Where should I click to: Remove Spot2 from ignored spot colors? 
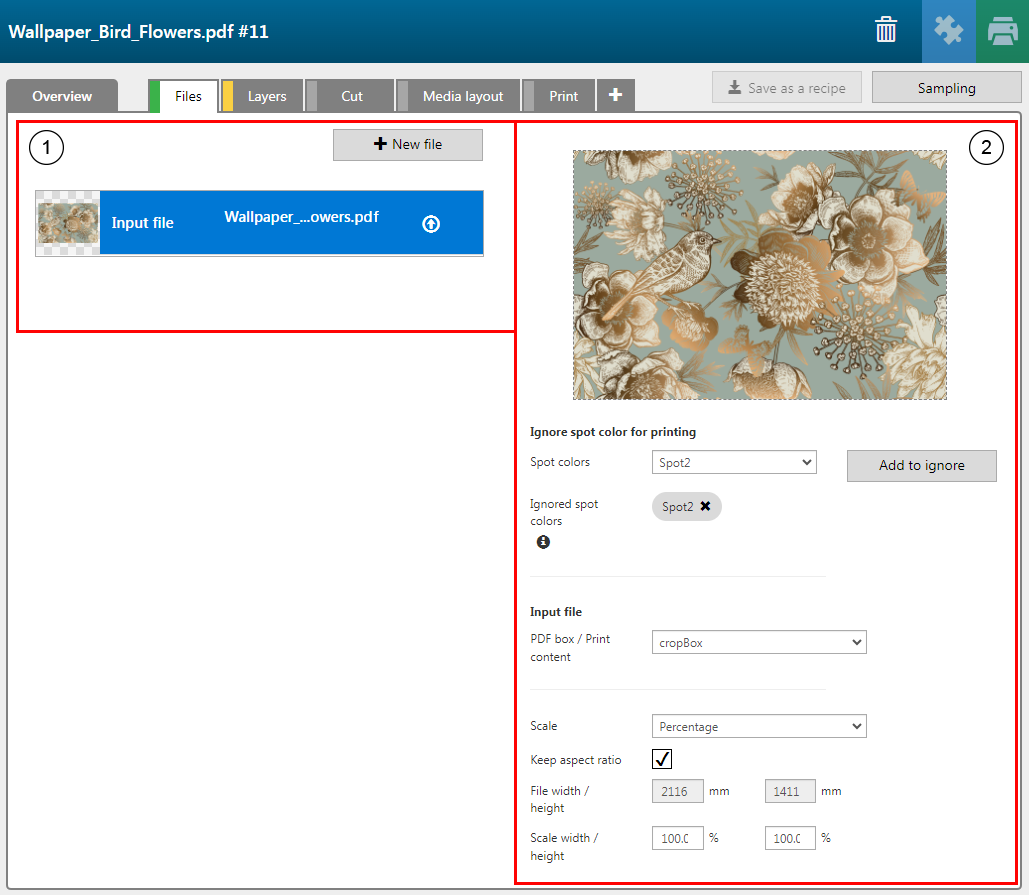click(x=706, y=507)
